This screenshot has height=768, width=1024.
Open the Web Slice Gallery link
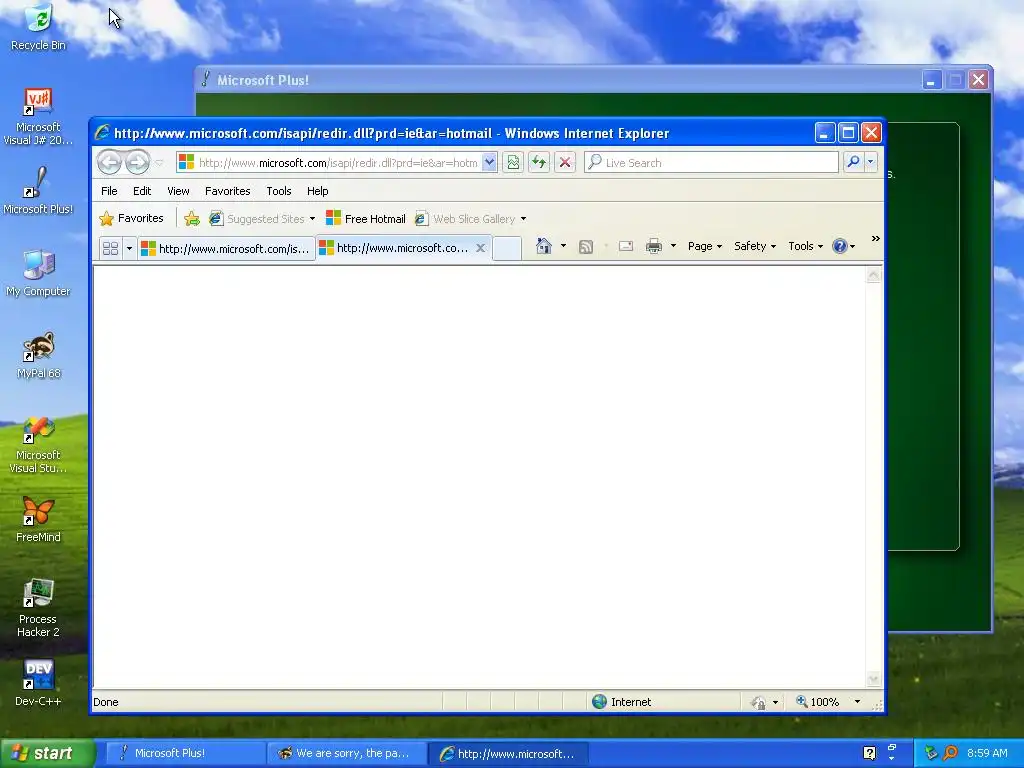pos(466,219)
